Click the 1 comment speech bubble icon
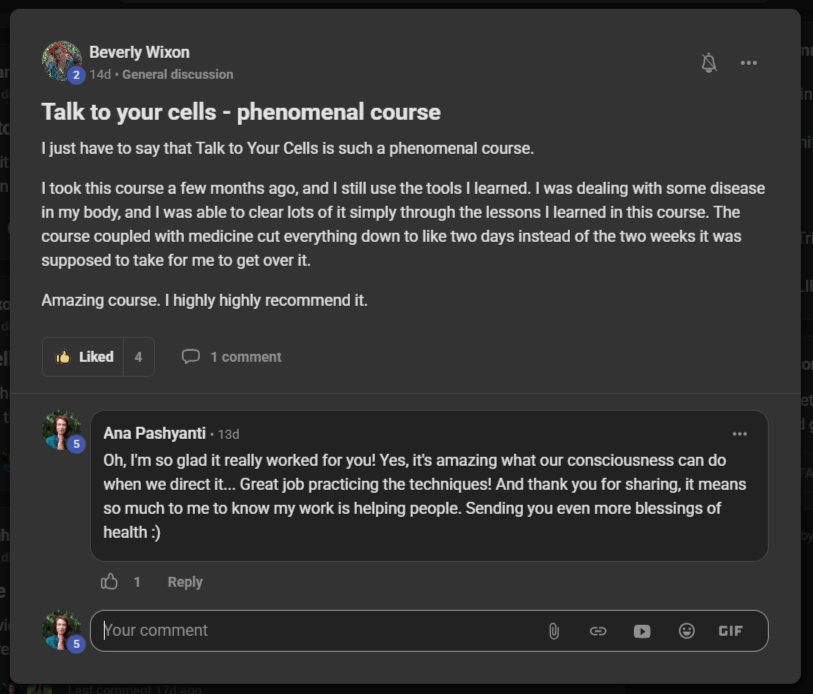The width and height of the screenshot is (813, 694). click(191, 357)
